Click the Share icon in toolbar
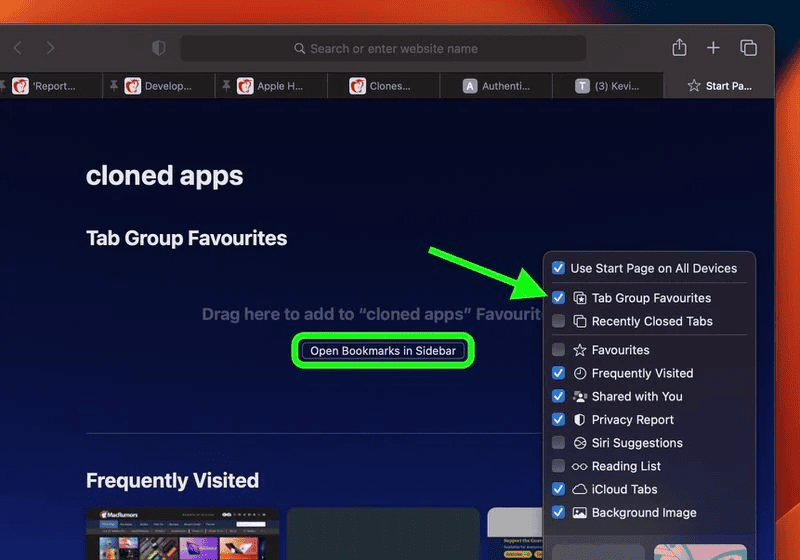This screenshot has height=560, width=800. (x=679, y=48)
